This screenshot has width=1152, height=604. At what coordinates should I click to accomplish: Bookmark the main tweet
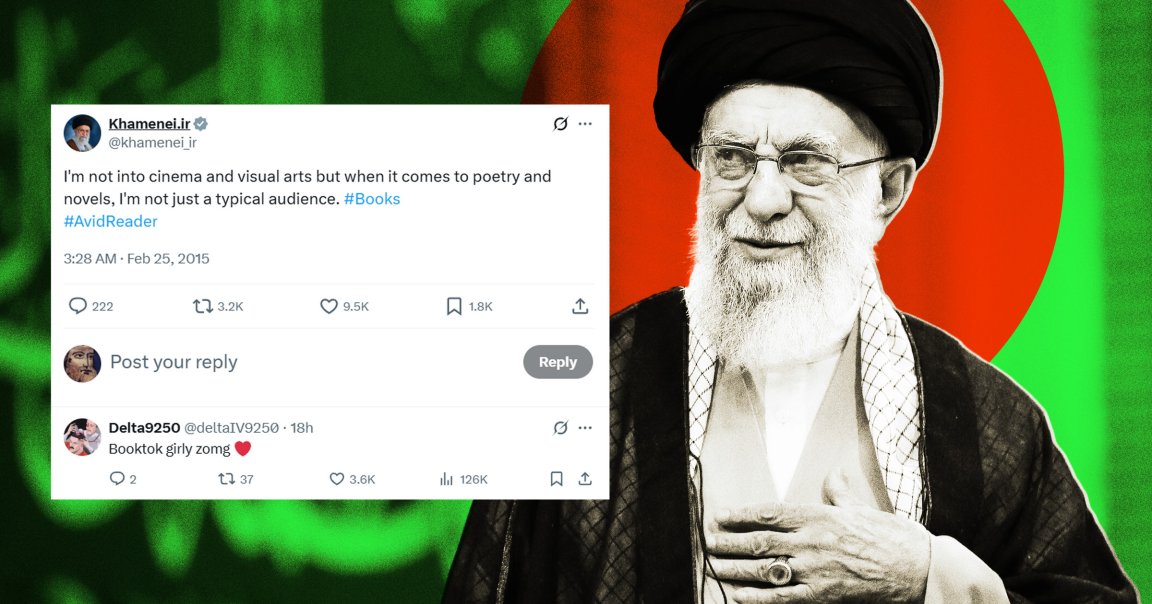[454, 306]
